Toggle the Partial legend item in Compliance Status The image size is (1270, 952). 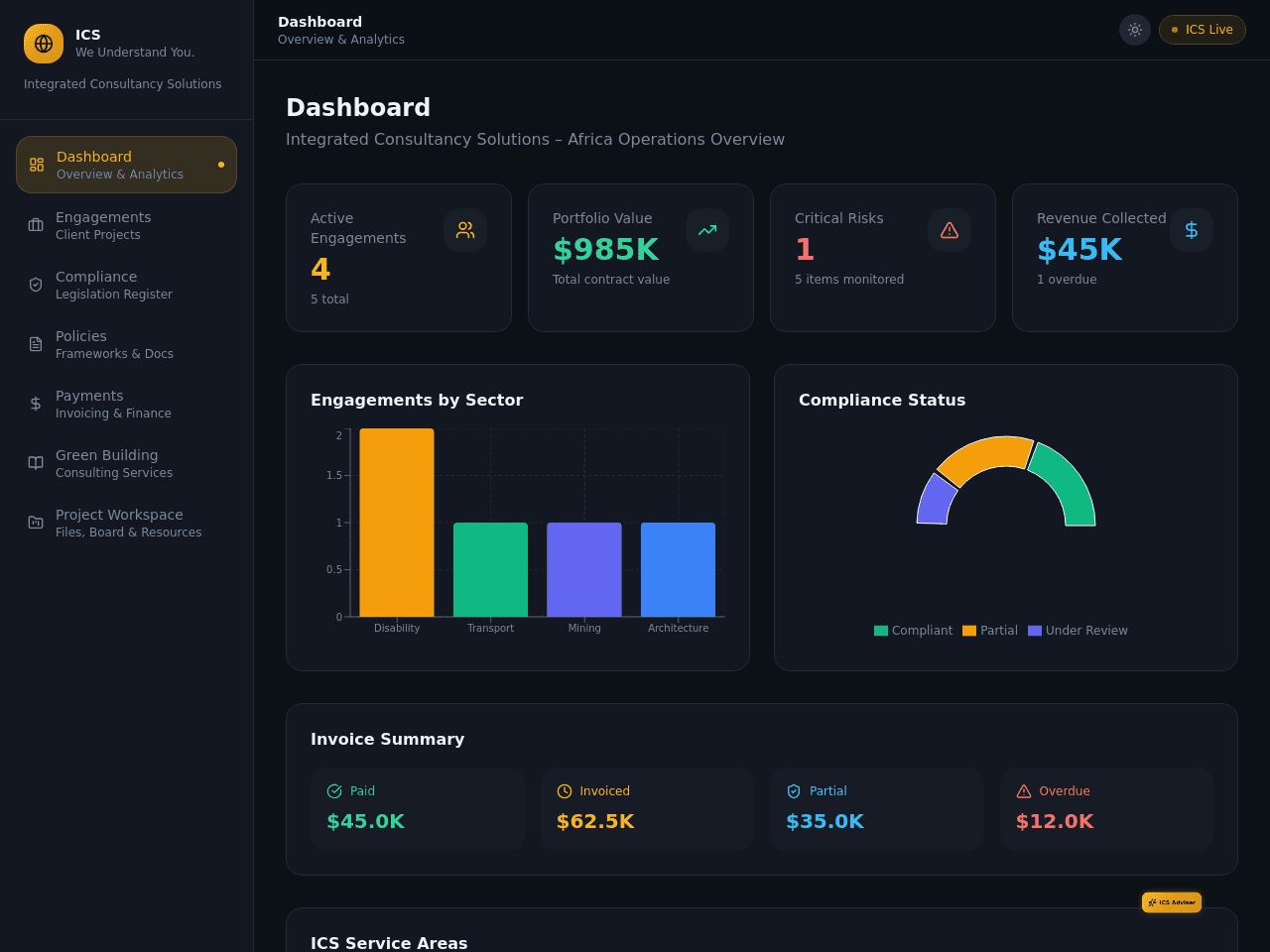(990, 631)
